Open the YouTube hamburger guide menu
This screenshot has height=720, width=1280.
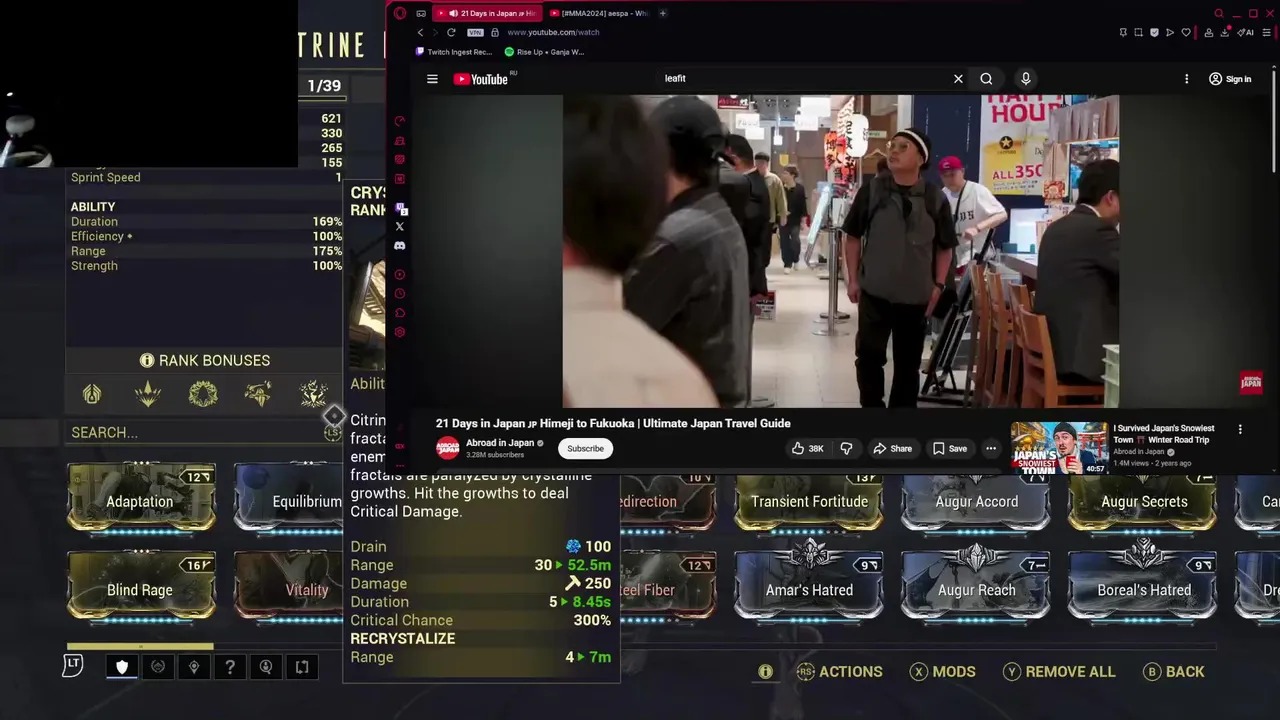432,79
